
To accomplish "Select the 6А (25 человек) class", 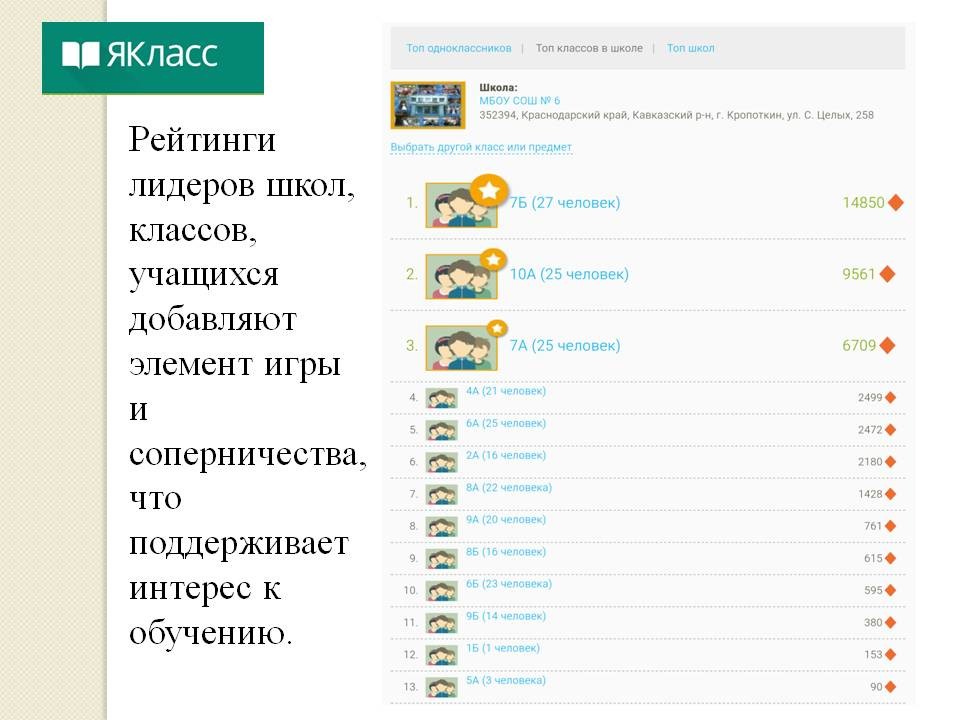I will pyautogui.click(x=506, y=424).
